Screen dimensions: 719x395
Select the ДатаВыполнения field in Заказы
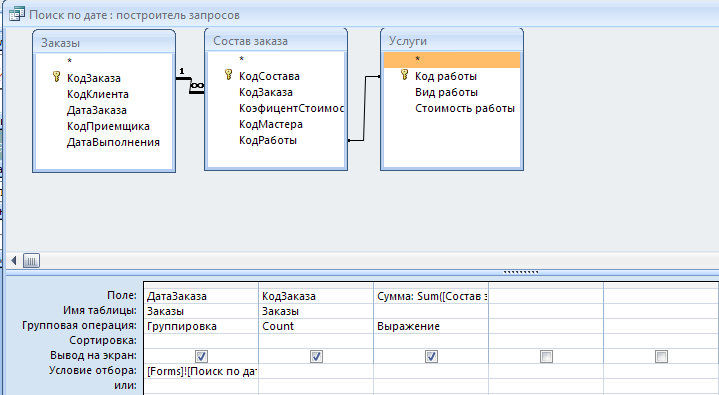[x=113, y=142]
